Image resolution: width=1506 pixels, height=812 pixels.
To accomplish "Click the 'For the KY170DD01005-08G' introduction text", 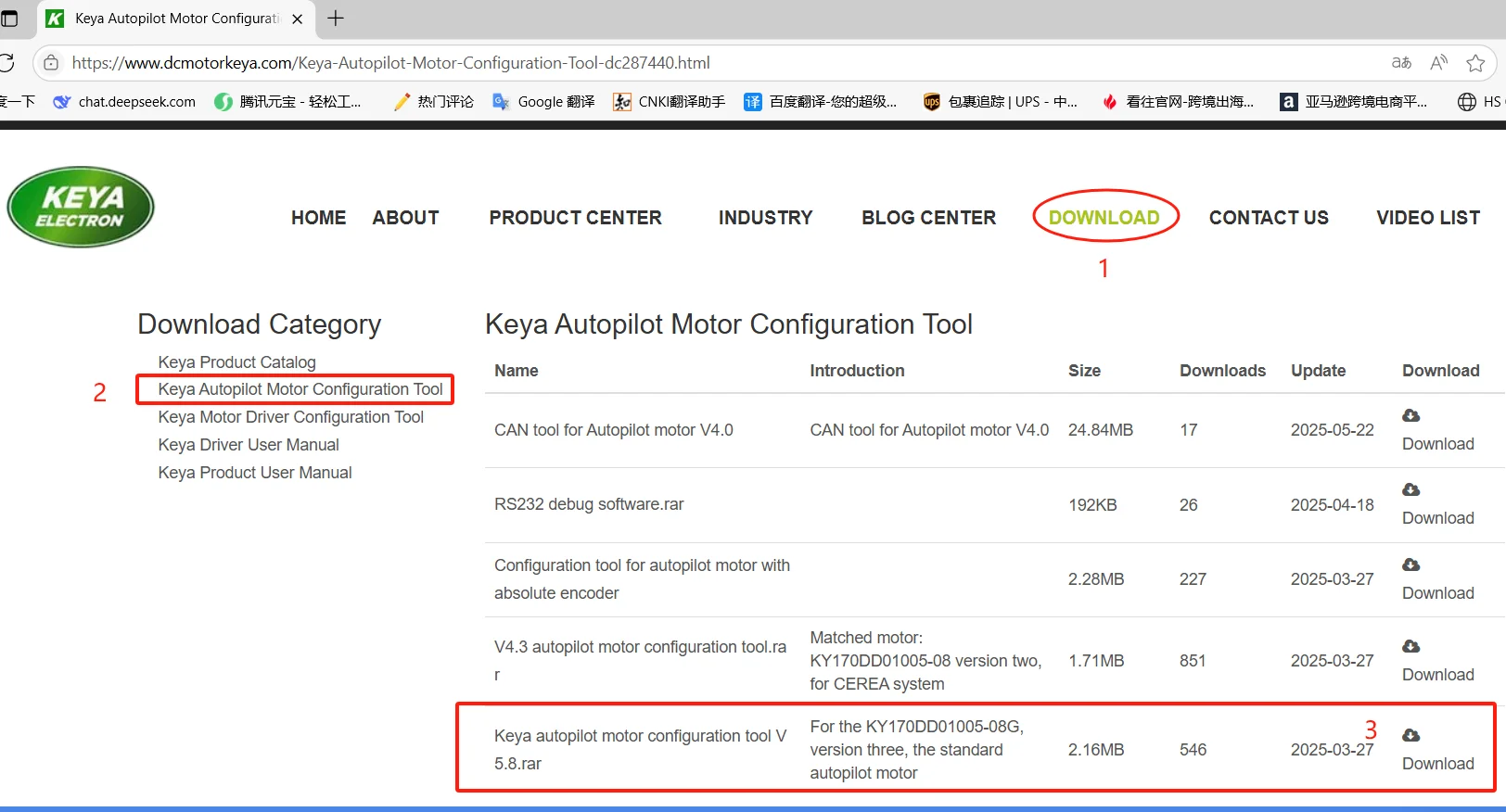I will click(x=916, y=750).
